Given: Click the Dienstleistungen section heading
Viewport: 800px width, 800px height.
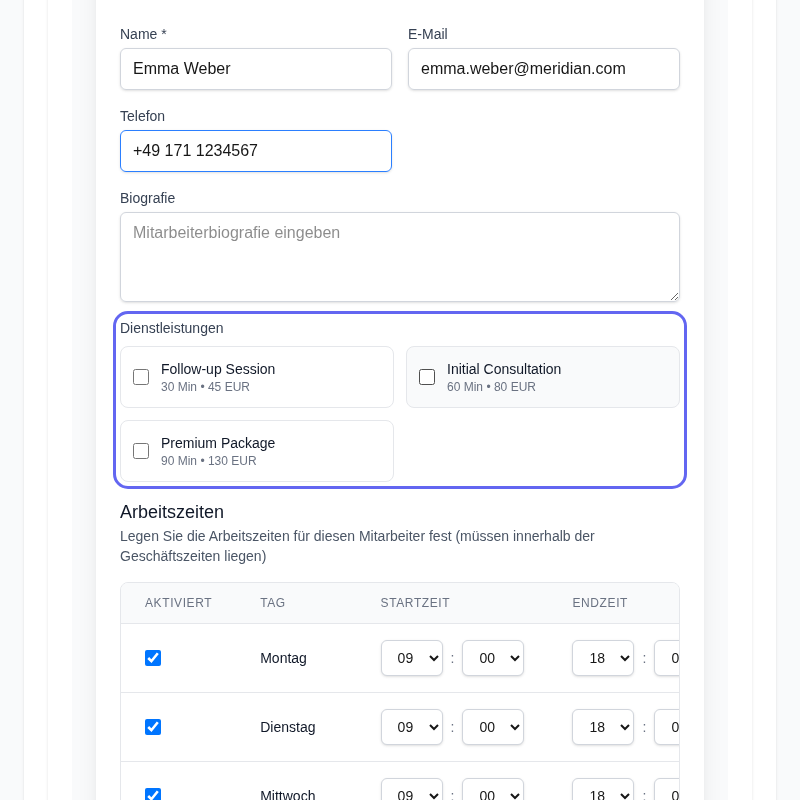Looking at the screenshot, I should 171,328.
